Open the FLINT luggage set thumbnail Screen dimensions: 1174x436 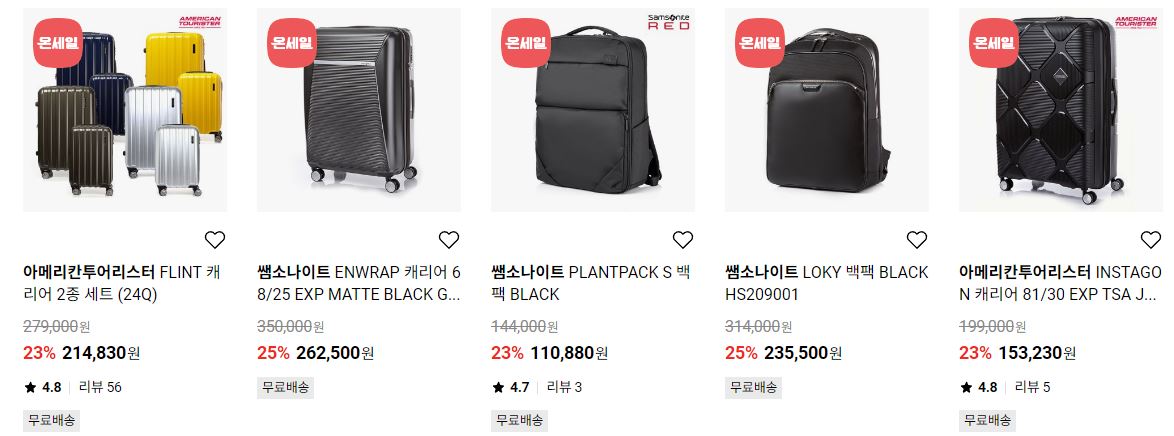coord(125,110)
